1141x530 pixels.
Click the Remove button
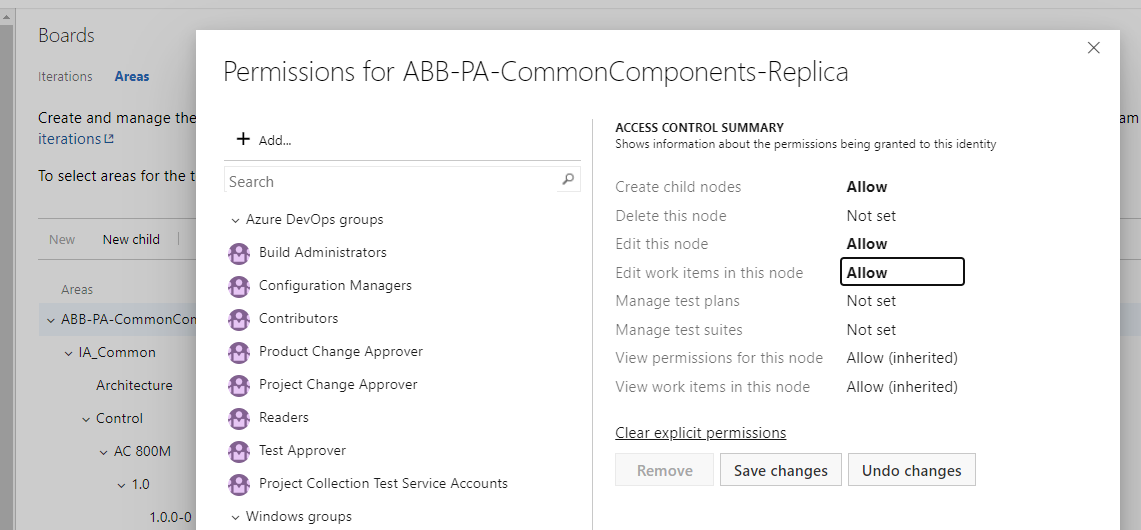click(x=664, y=470)
